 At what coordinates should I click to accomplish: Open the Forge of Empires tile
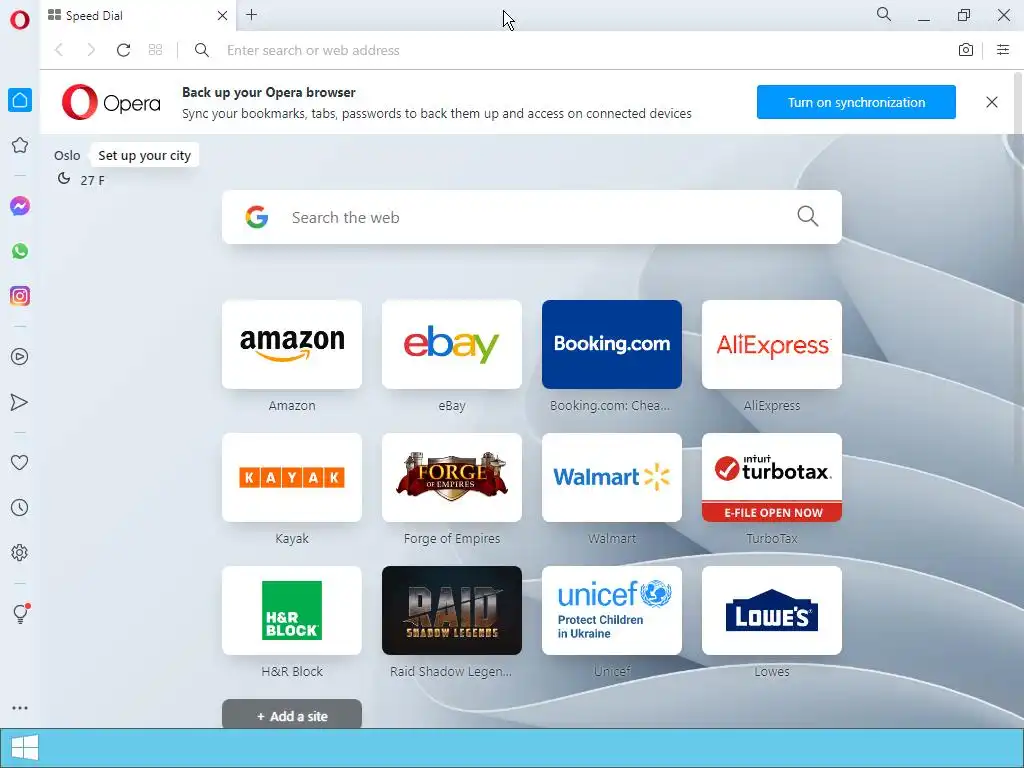coord(452,477)
